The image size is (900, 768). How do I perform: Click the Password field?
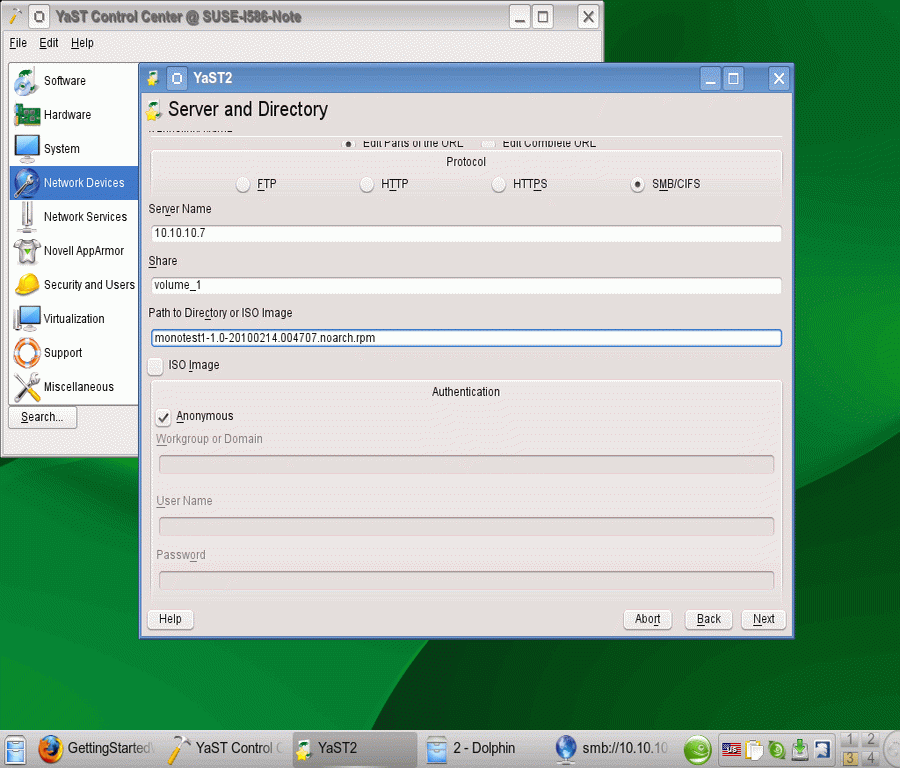point(466,580)
